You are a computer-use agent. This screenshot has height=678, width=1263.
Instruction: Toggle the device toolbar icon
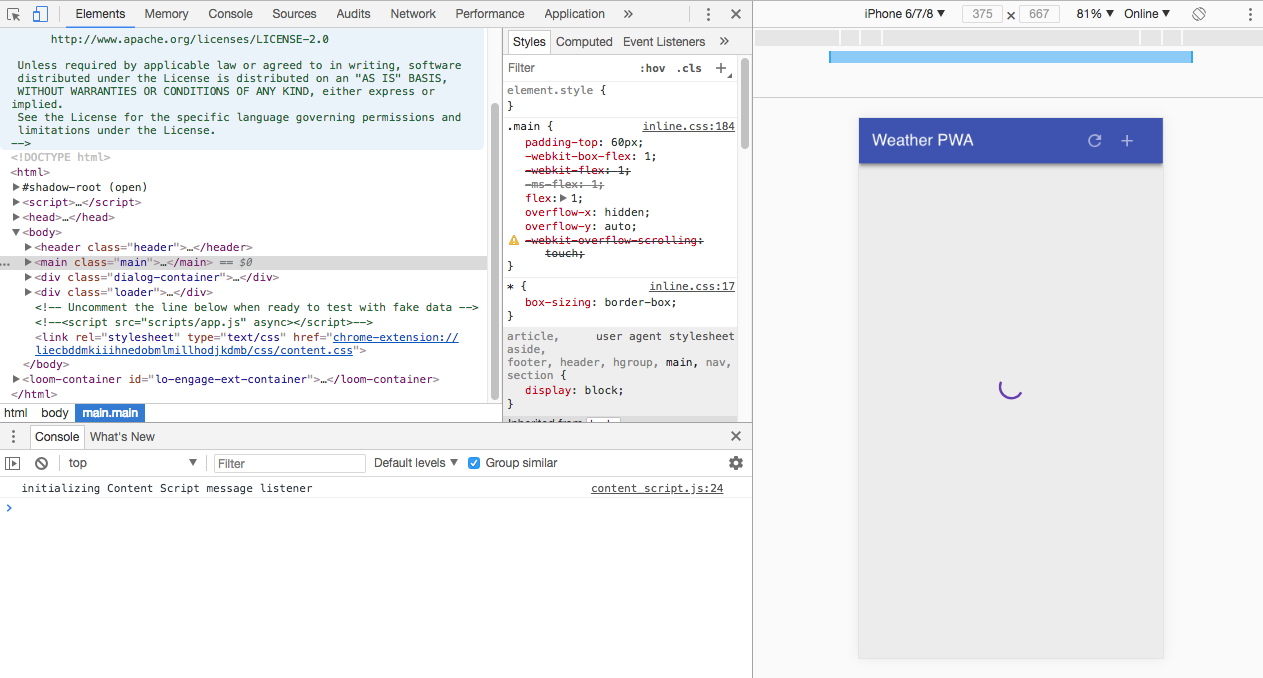(x=40, y=14)
